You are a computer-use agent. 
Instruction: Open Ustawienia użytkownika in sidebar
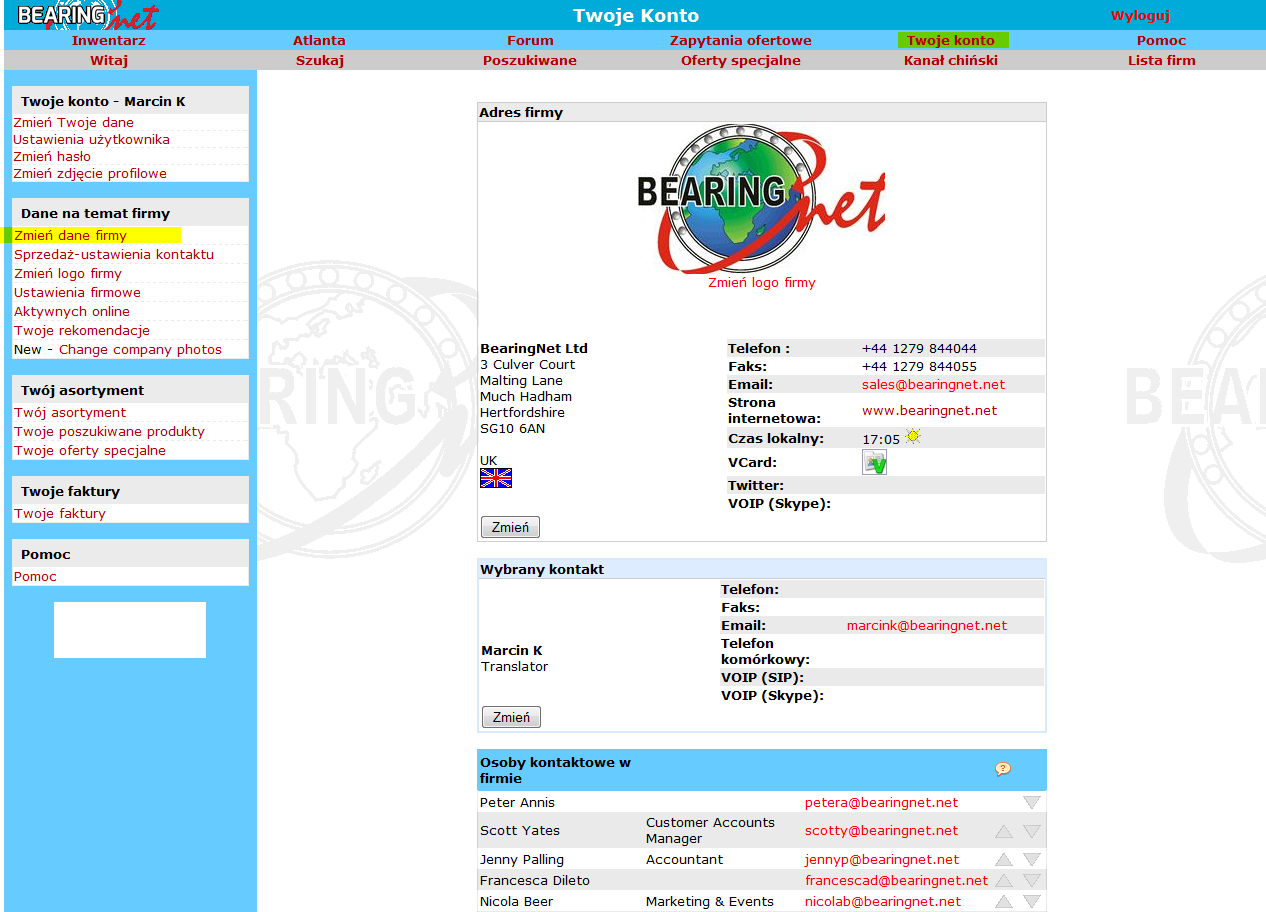tap(92, 140)
